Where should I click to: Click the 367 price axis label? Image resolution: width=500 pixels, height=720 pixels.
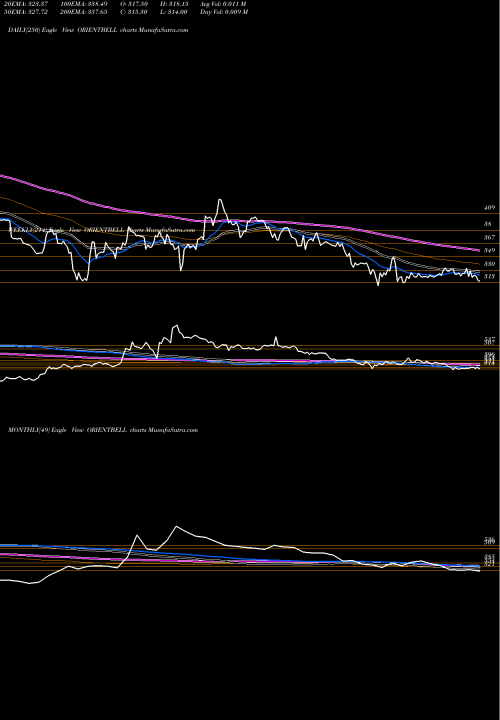pyautogui.click(x=489, y=237)
